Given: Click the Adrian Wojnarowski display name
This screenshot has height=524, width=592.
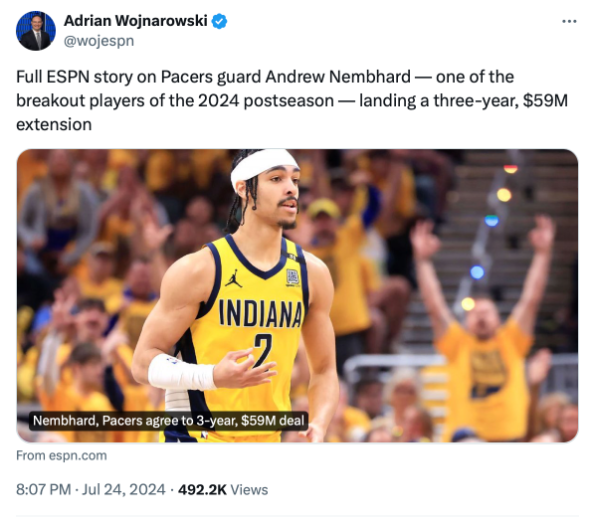Looking at the screenshot, I should [x=136, y=21].
